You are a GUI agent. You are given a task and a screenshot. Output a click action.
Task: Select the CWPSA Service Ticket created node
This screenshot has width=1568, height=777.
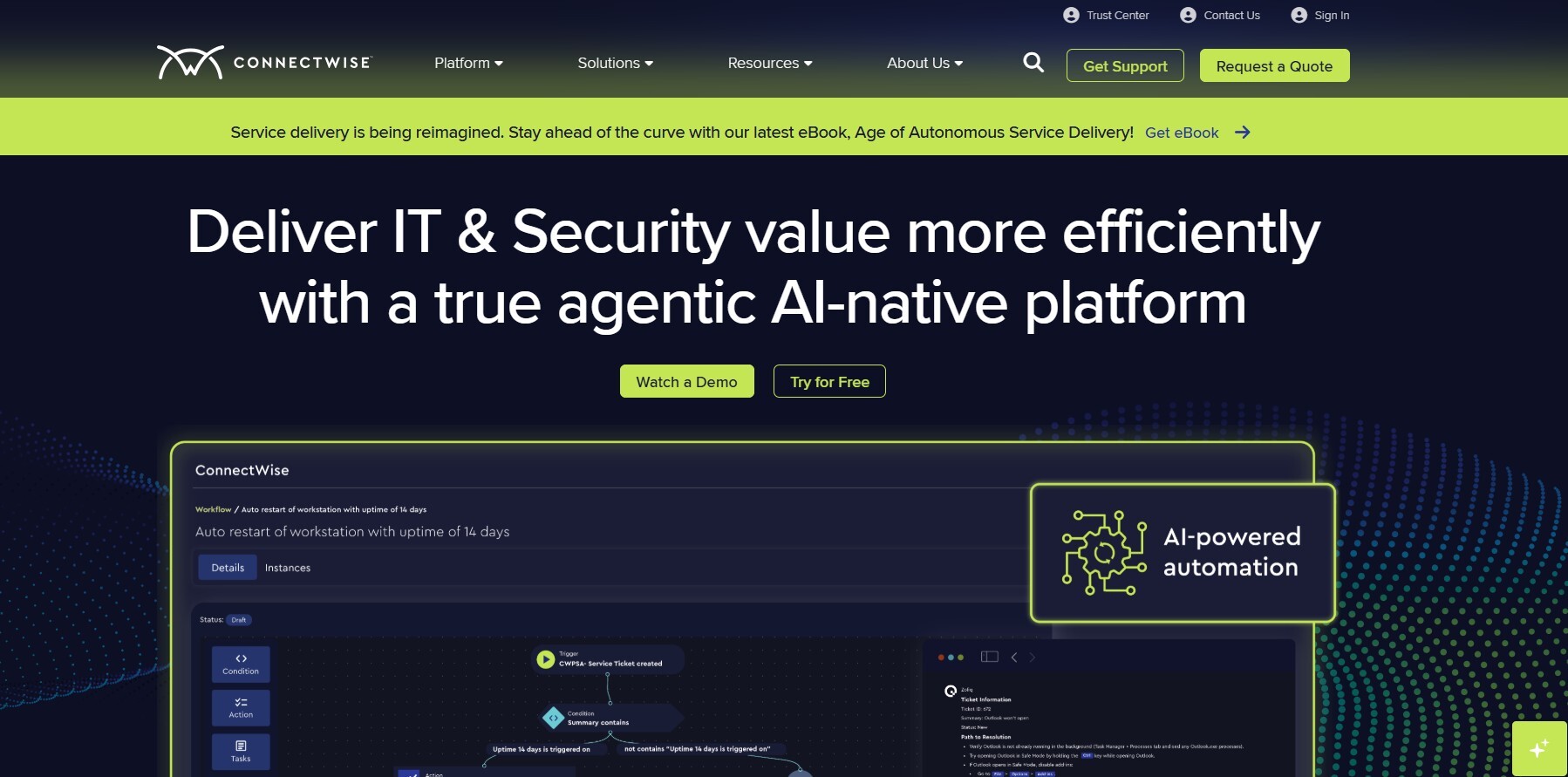(x=610, y=659)
